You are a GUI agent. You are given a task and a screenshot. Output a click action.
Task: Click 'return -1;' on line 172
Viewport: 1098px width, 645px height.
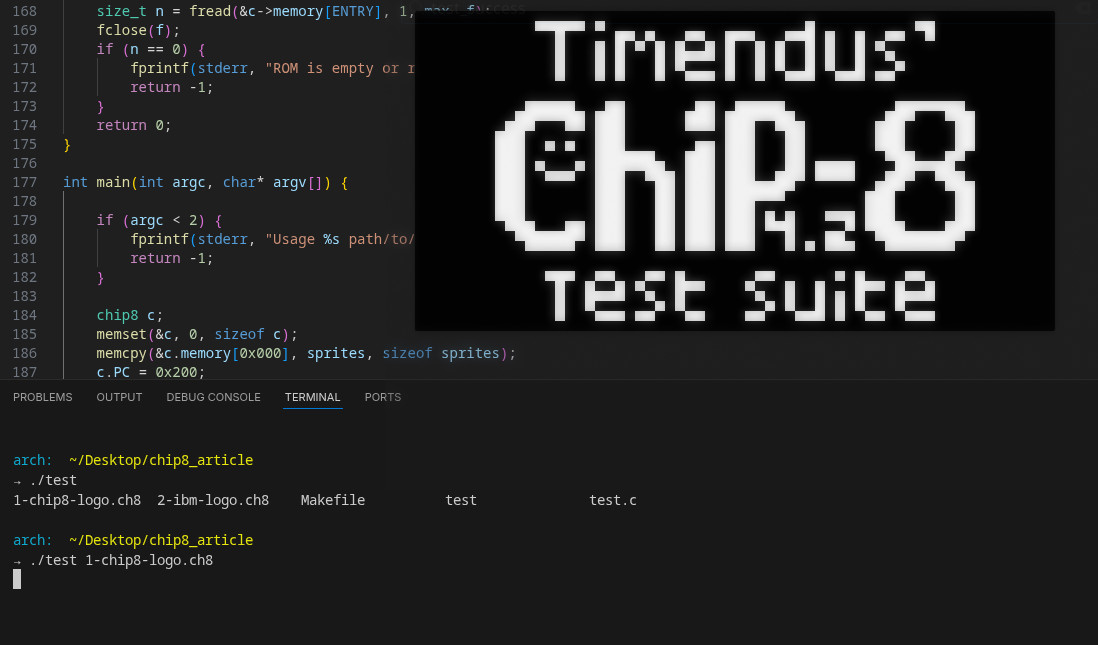click(172, 87)
